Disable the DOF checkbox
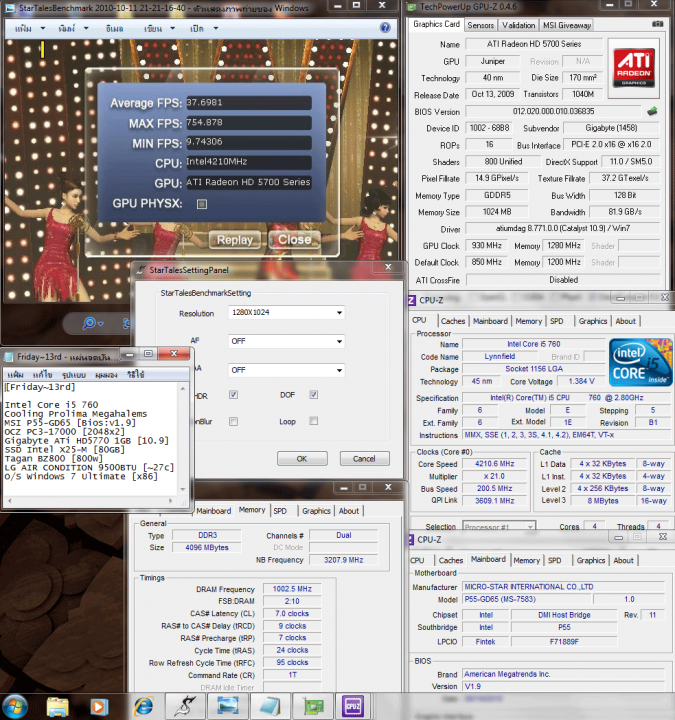 [314, 394]
